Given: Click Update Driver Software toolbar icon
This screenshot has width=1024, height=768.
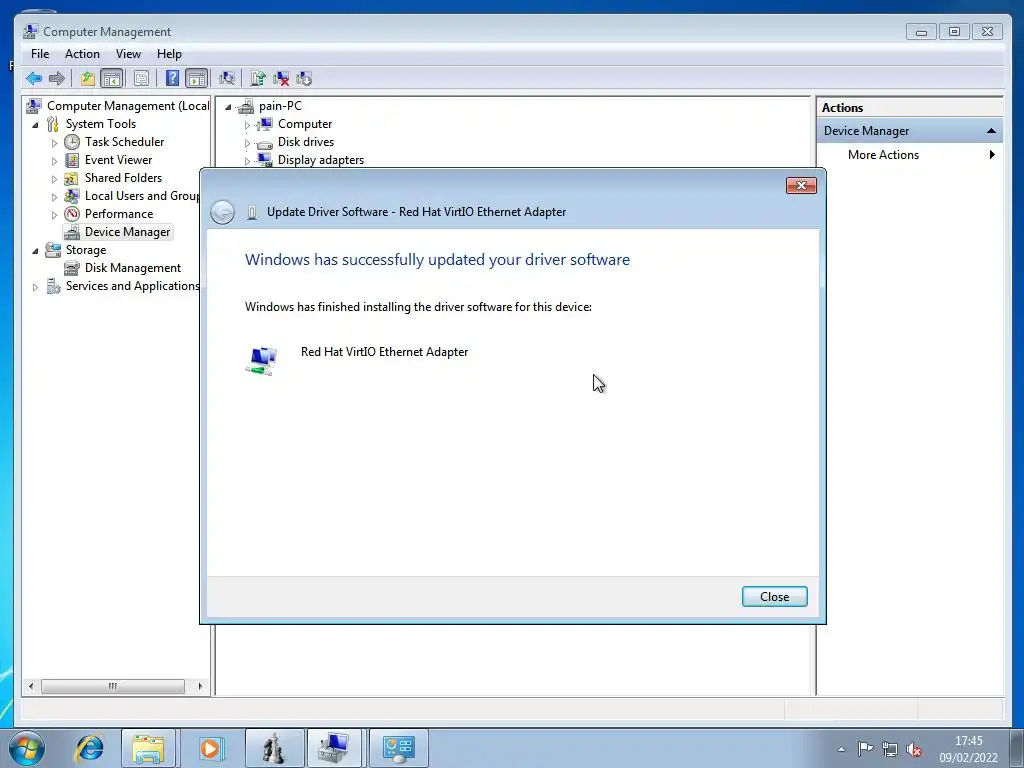Looking at the screenshot, I should coord(258,79).
